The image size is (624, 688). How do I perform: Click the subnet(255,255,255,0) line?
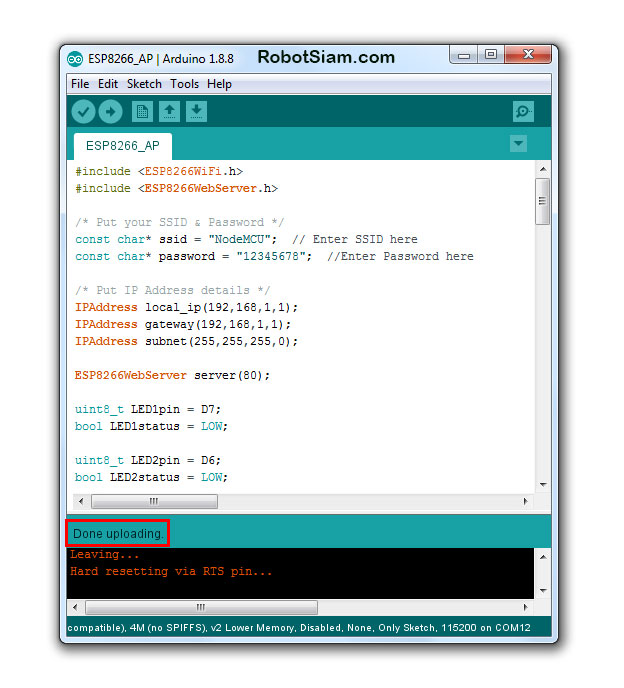point(186,341)
